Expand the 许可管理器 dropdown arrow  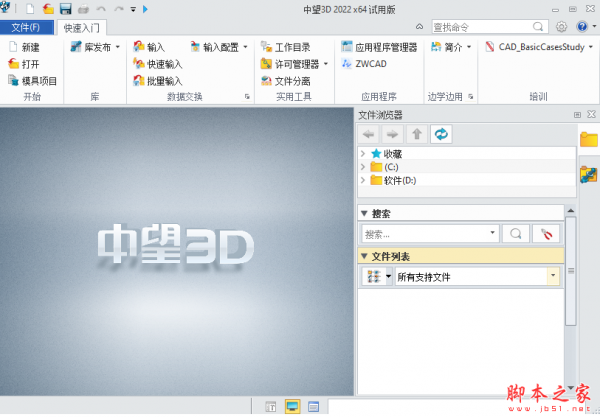[326, 64]
